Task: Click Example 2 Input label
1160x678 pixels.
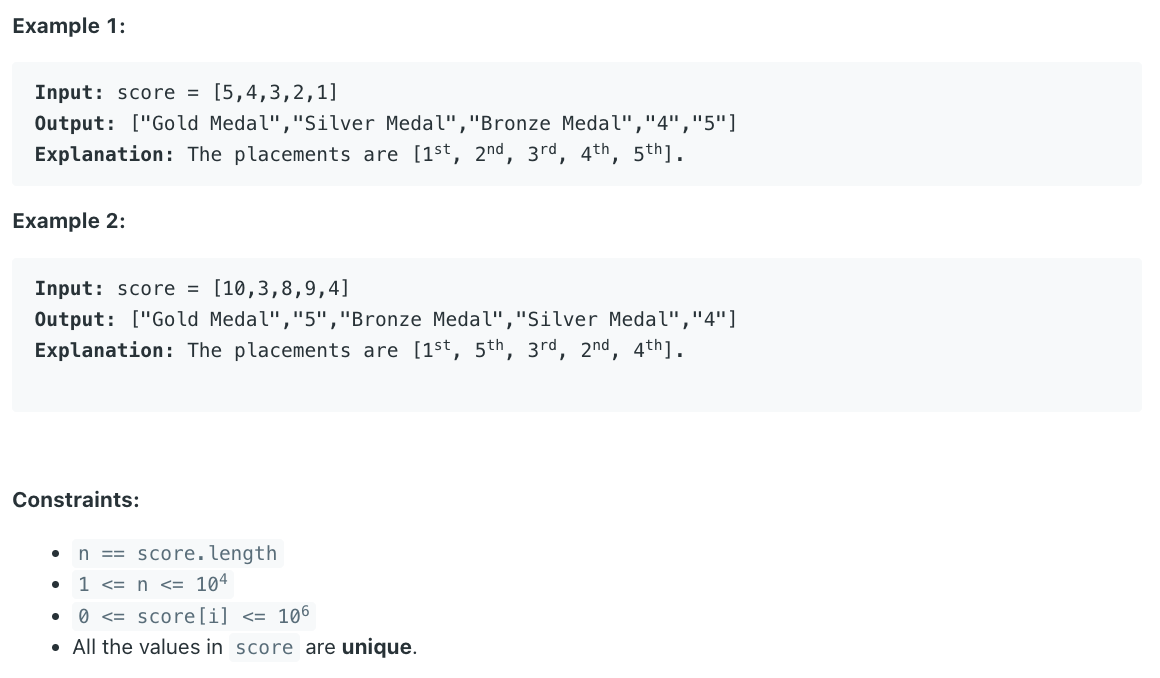Action: (x=70, y=289)
